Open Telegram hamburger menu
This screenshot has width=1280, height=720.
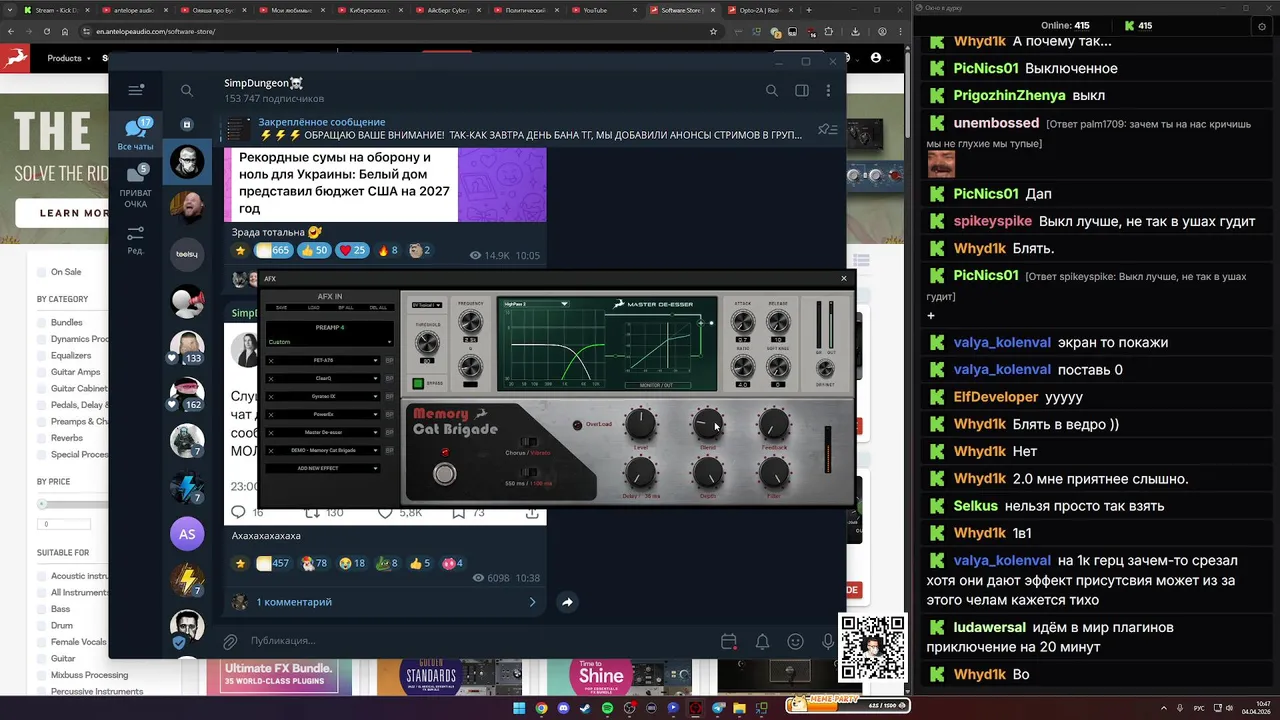pos(136,90)
